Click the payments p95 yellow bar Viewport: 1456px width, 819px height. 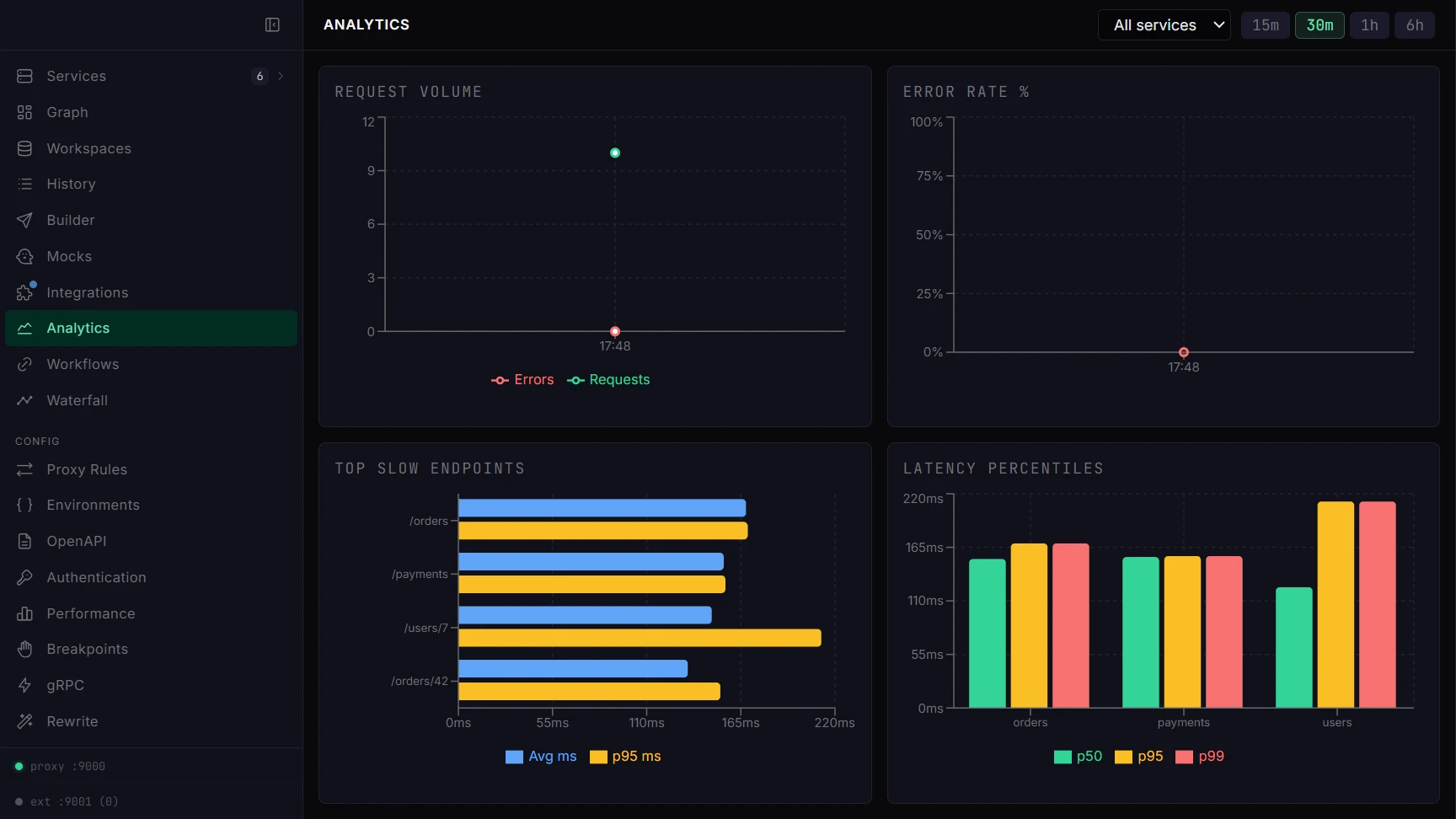pos(1182,632)
